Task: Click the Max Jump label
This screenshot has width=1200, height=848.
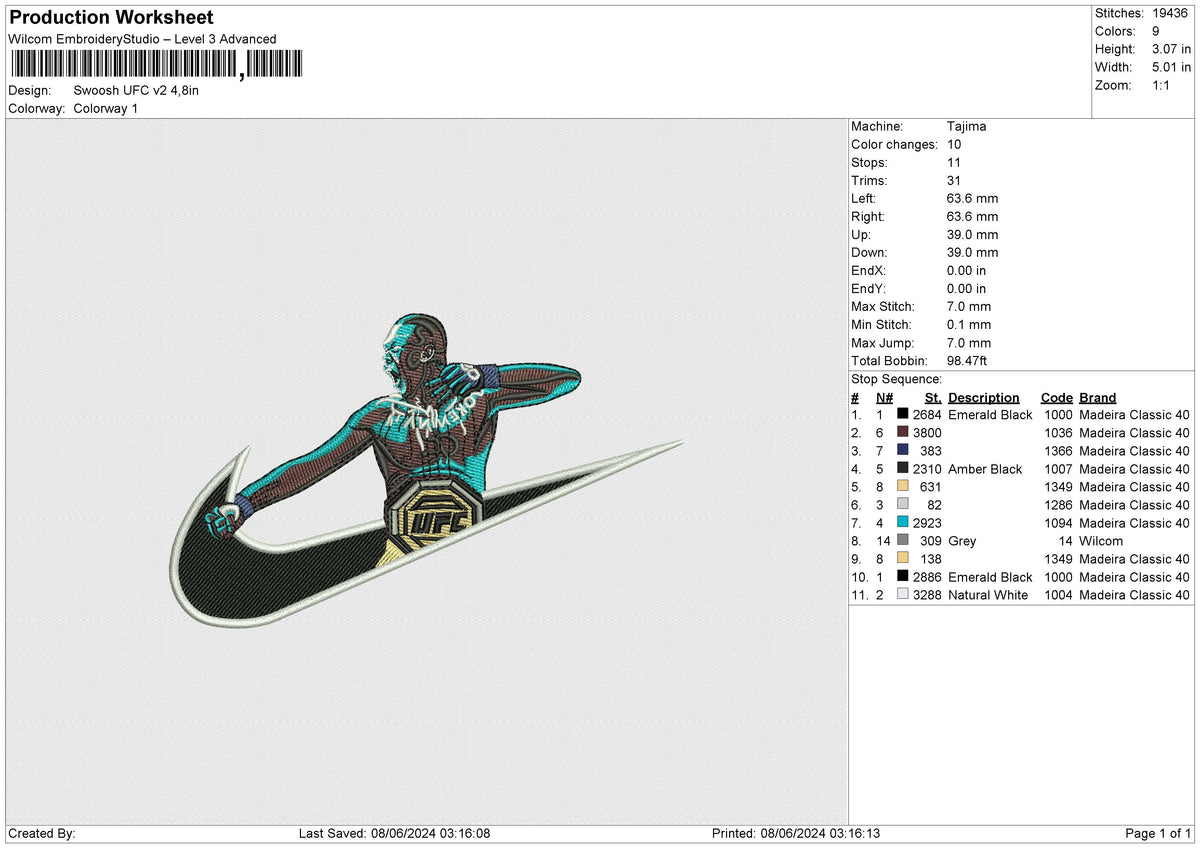Action: (881, 343)
